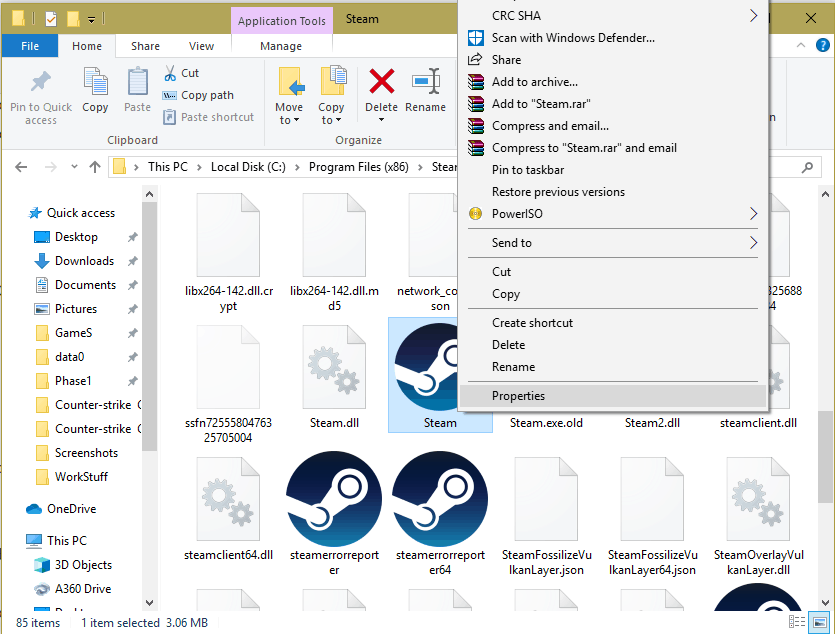835x634 pixels.
Task: Select the steamclient64.dll file
Action: click(x=228, y=508)
